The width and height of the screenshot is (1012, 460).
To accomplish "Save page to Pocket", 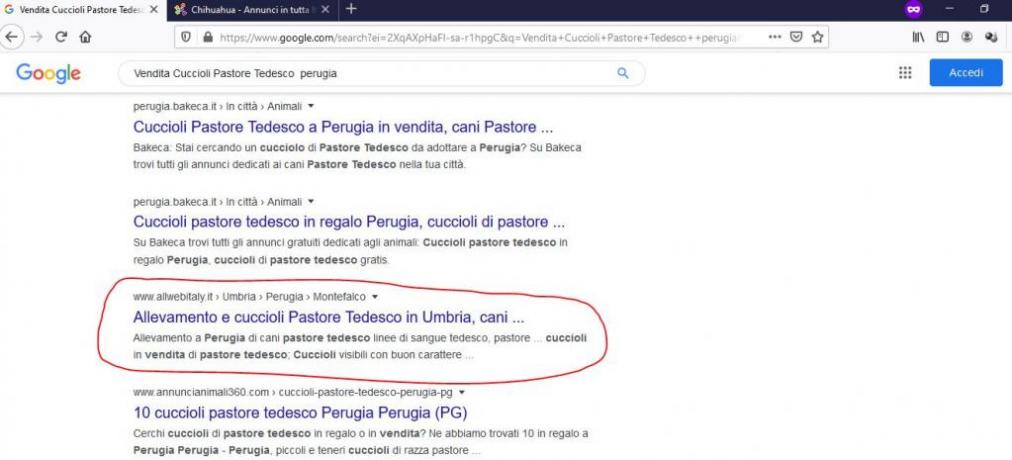I will click(x=796, y=37).
